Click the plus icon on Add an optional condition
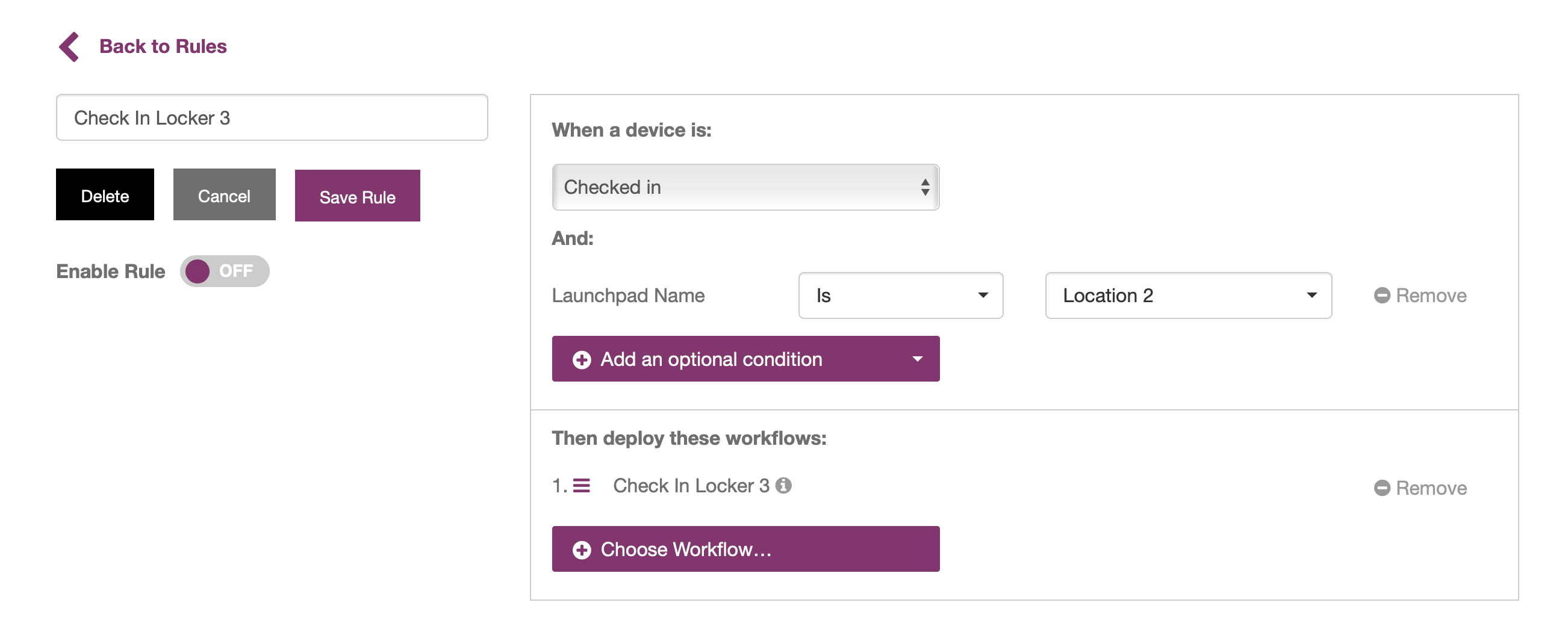1568x644 pixels. 581,360
